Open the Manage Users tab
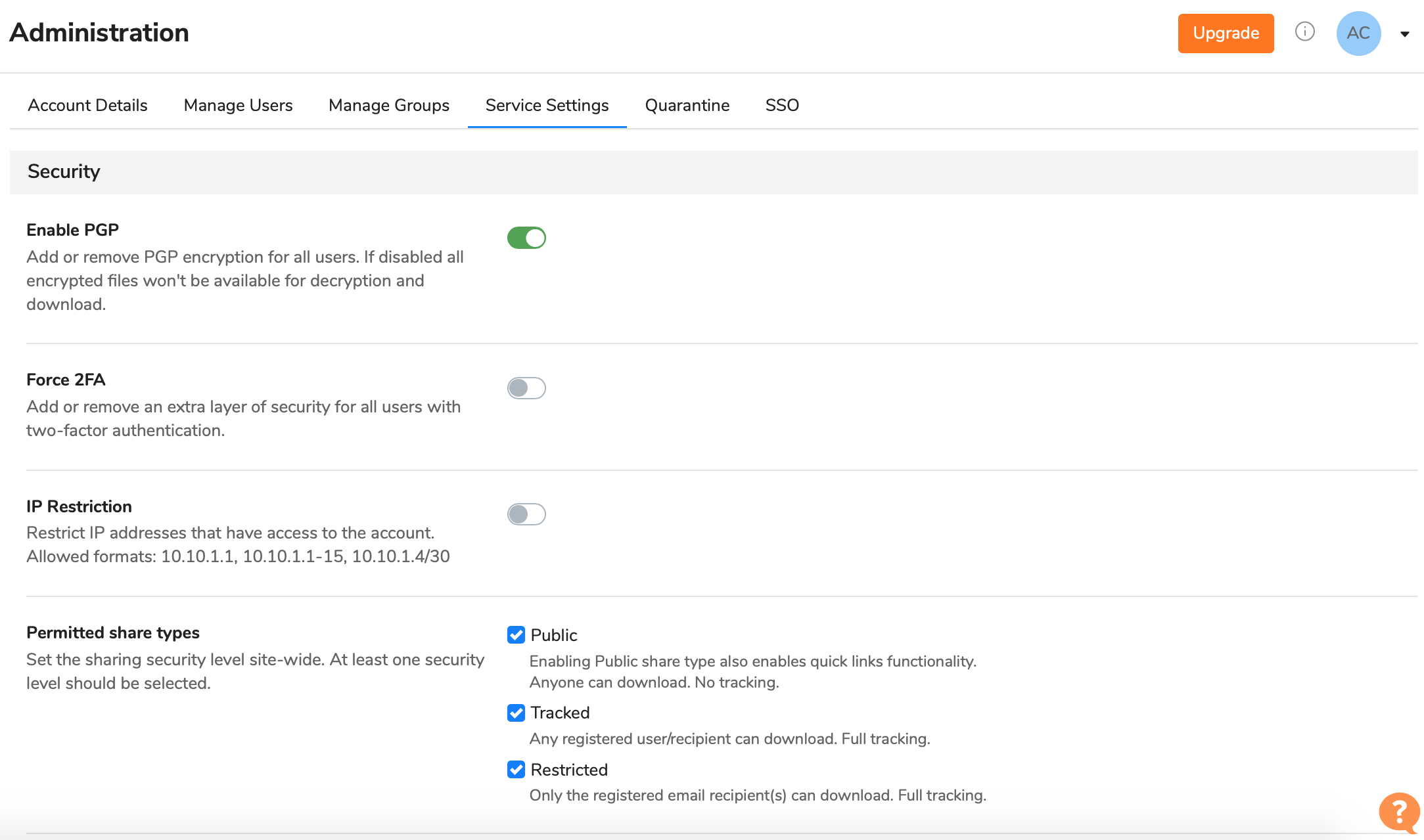This screenshot has height=840, width=1424. [238, 105]
